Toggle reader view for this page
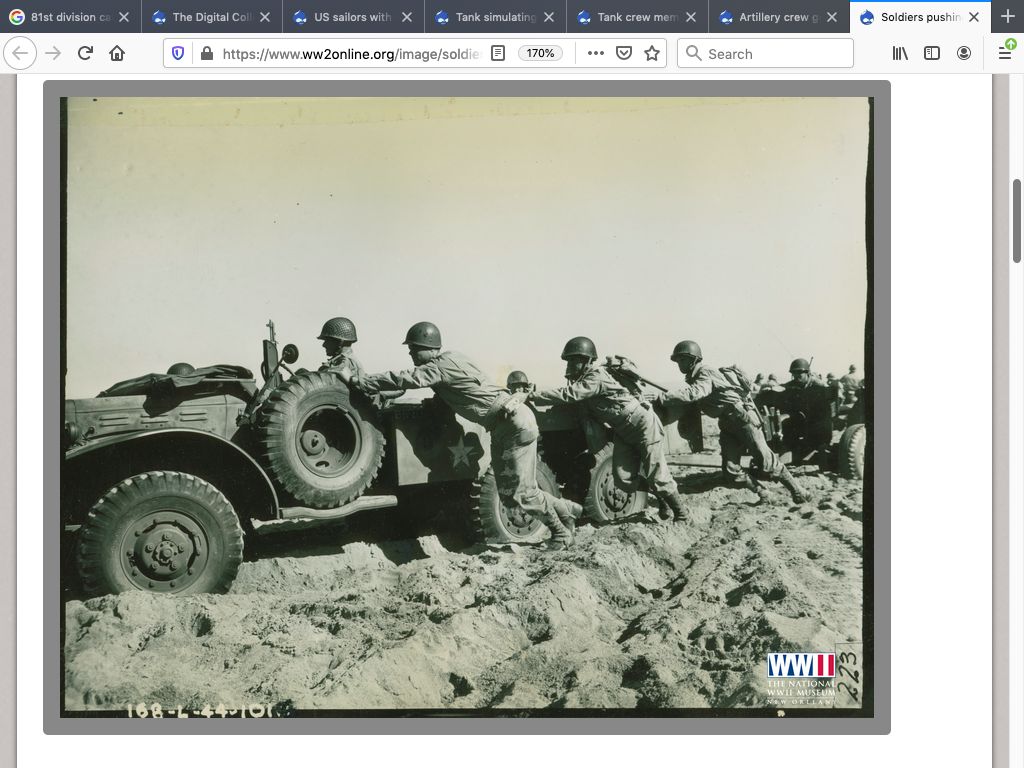 498,53
